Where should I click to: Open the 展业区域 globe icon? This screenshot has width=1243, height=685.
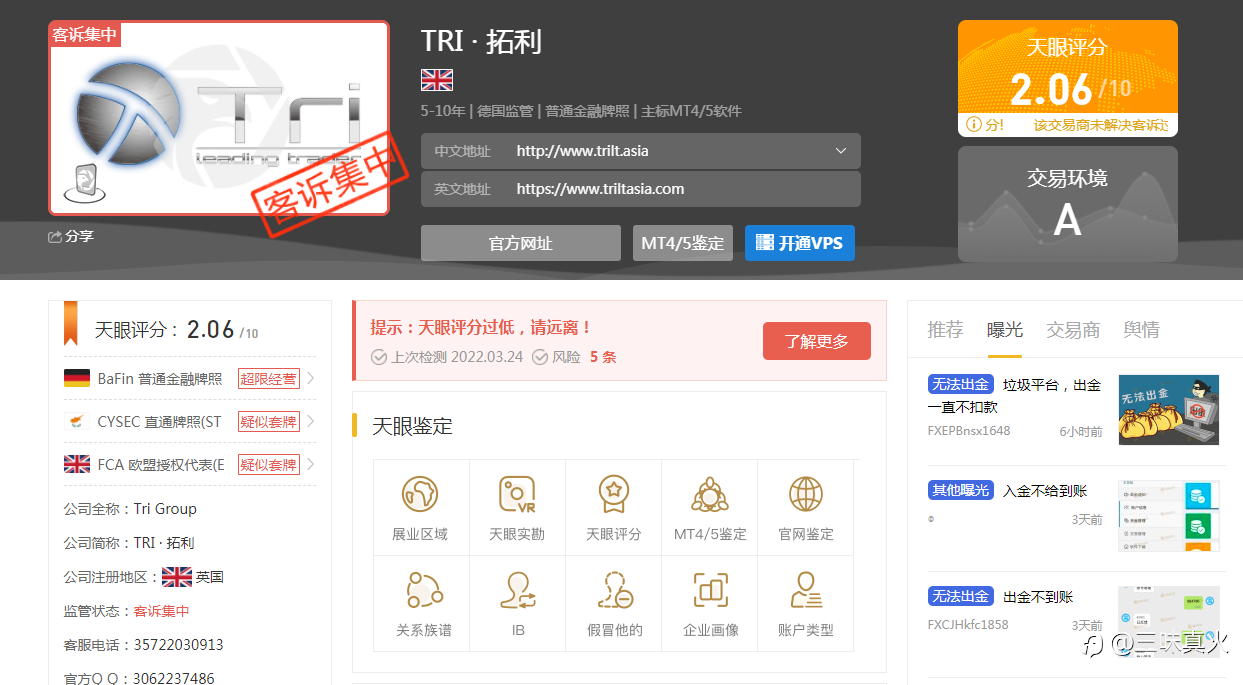click(420, 494)
